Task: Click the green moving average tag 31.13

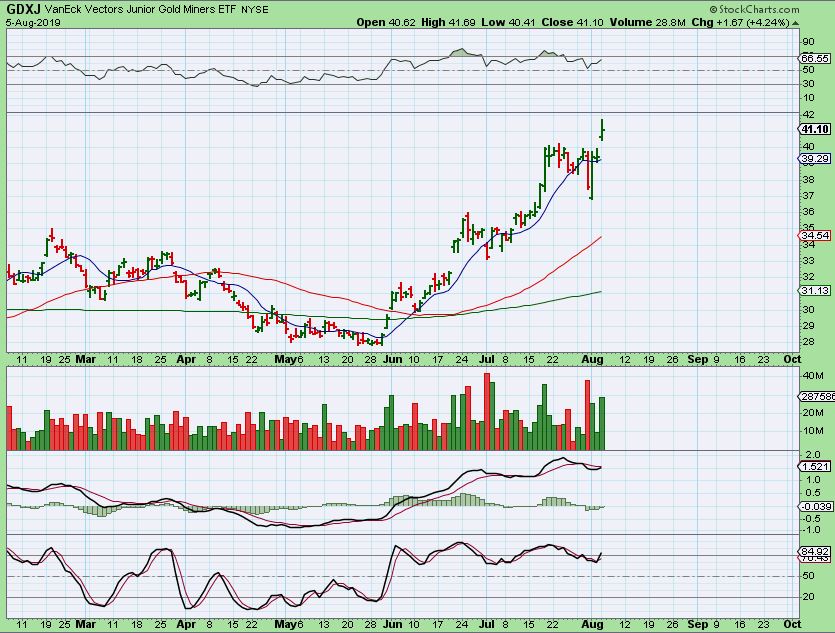Action: click(814, 290)
